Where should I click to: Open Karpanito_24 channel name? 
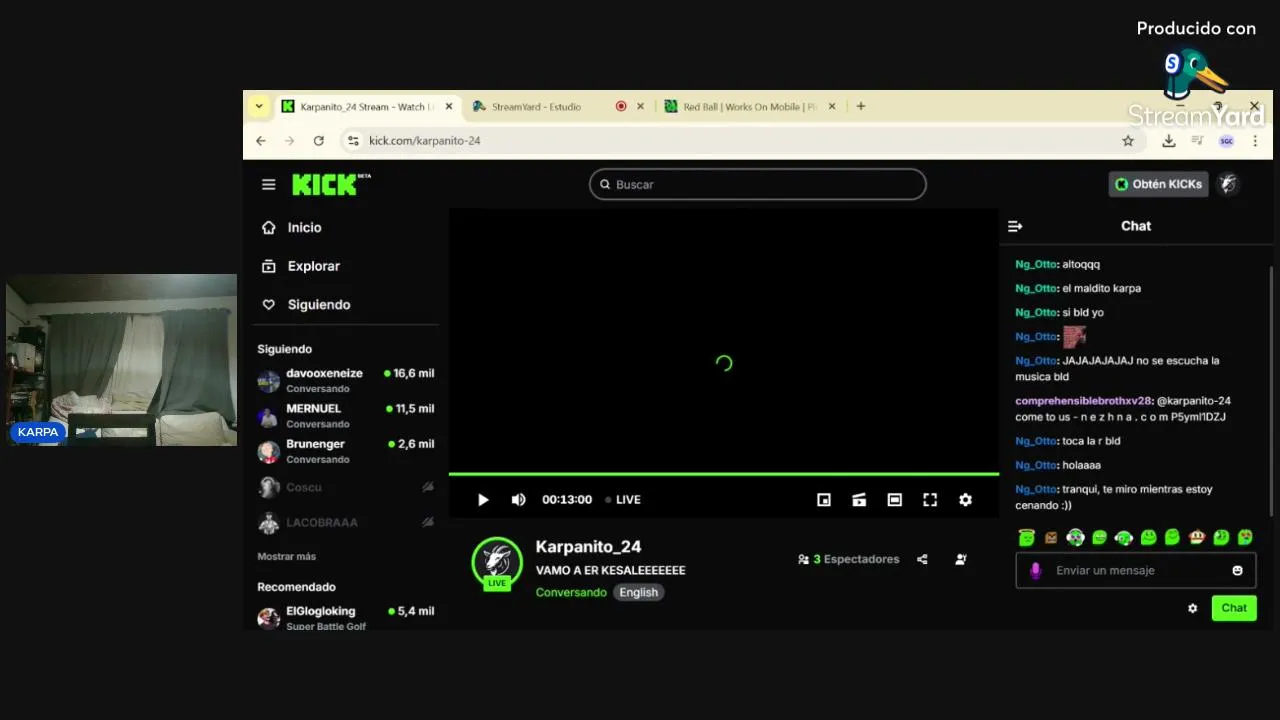click(x=588, y=547)
